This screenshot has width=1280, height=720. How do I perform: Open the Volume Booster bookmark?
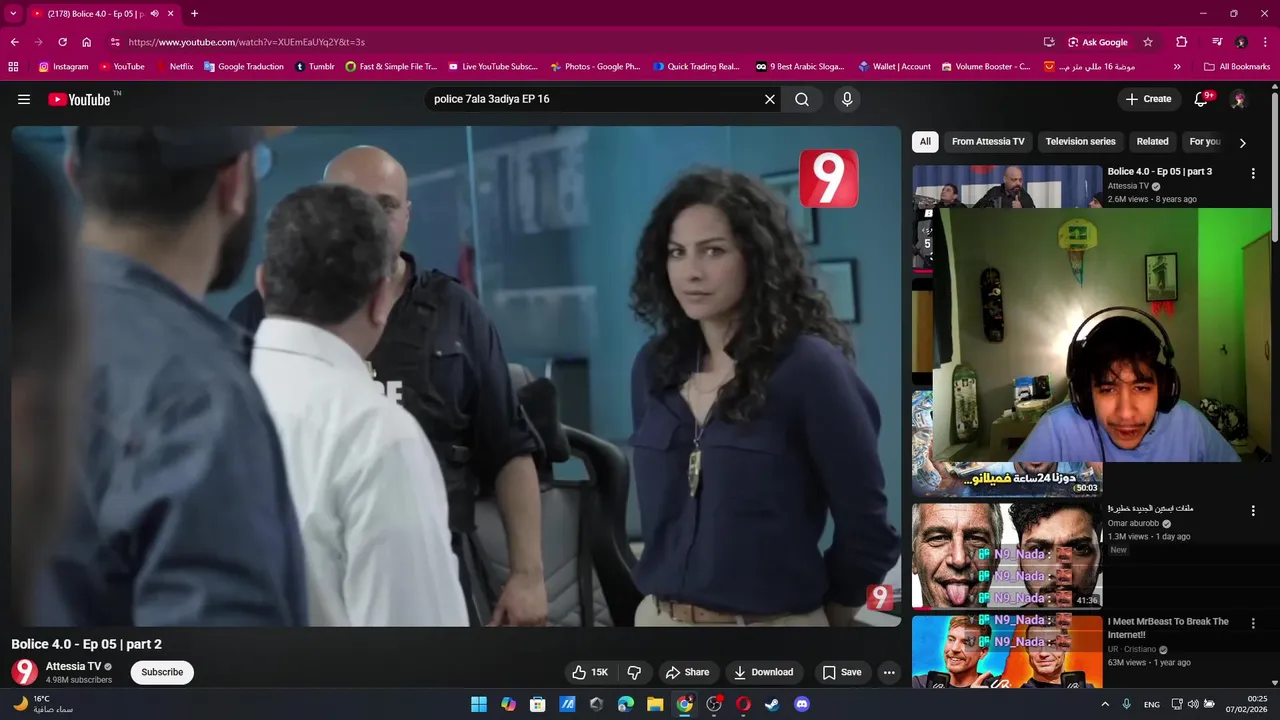point(986,67)
